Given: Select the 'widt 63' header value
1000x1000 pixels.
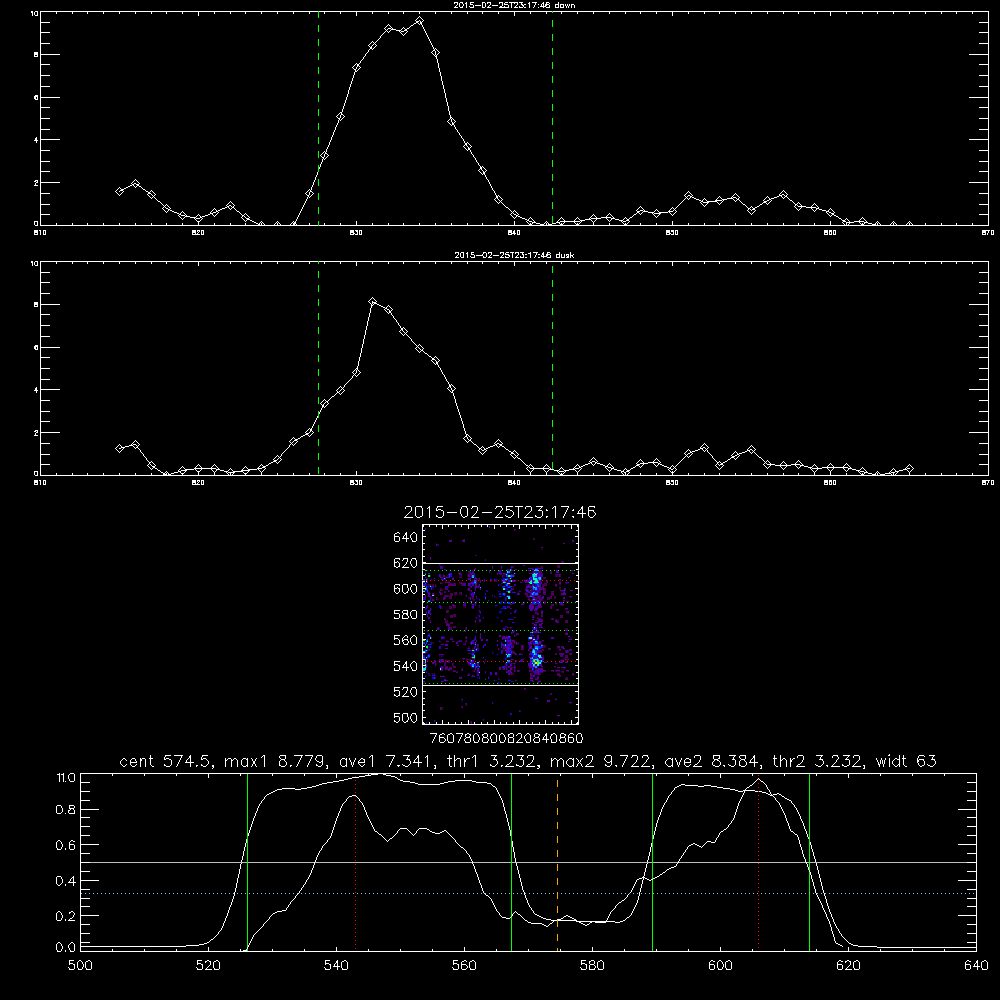Looking at the screenshot, I should point(906,761).
